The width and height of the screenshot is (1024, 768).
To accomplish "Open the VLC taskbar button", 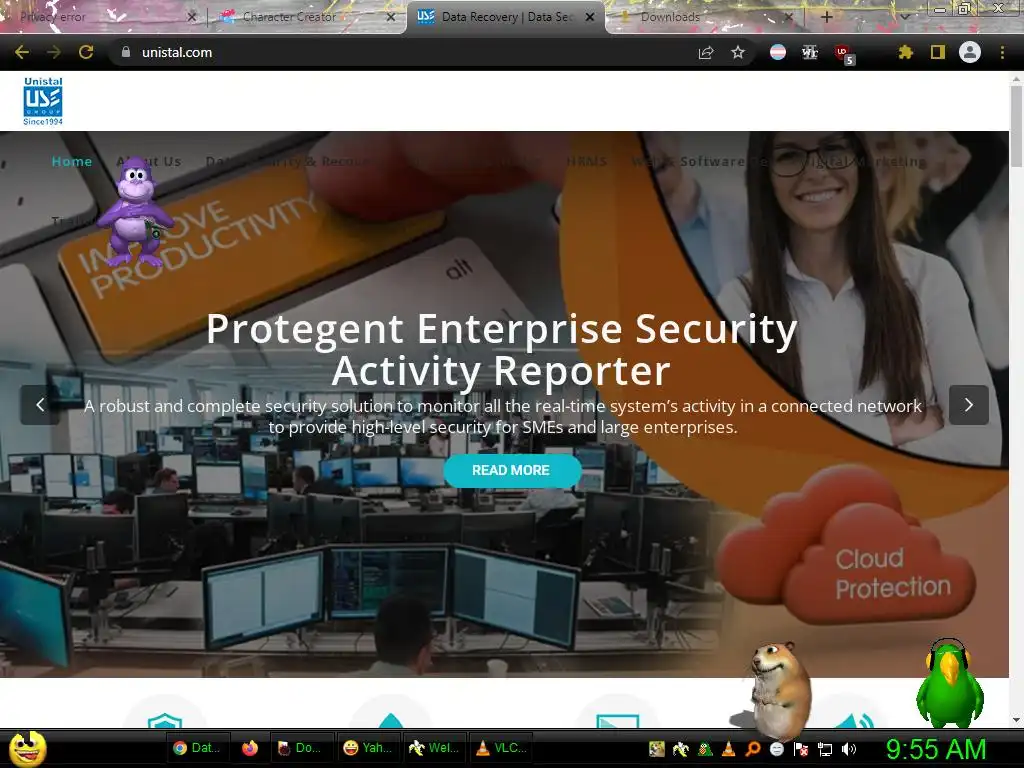I will coord(502,748).
